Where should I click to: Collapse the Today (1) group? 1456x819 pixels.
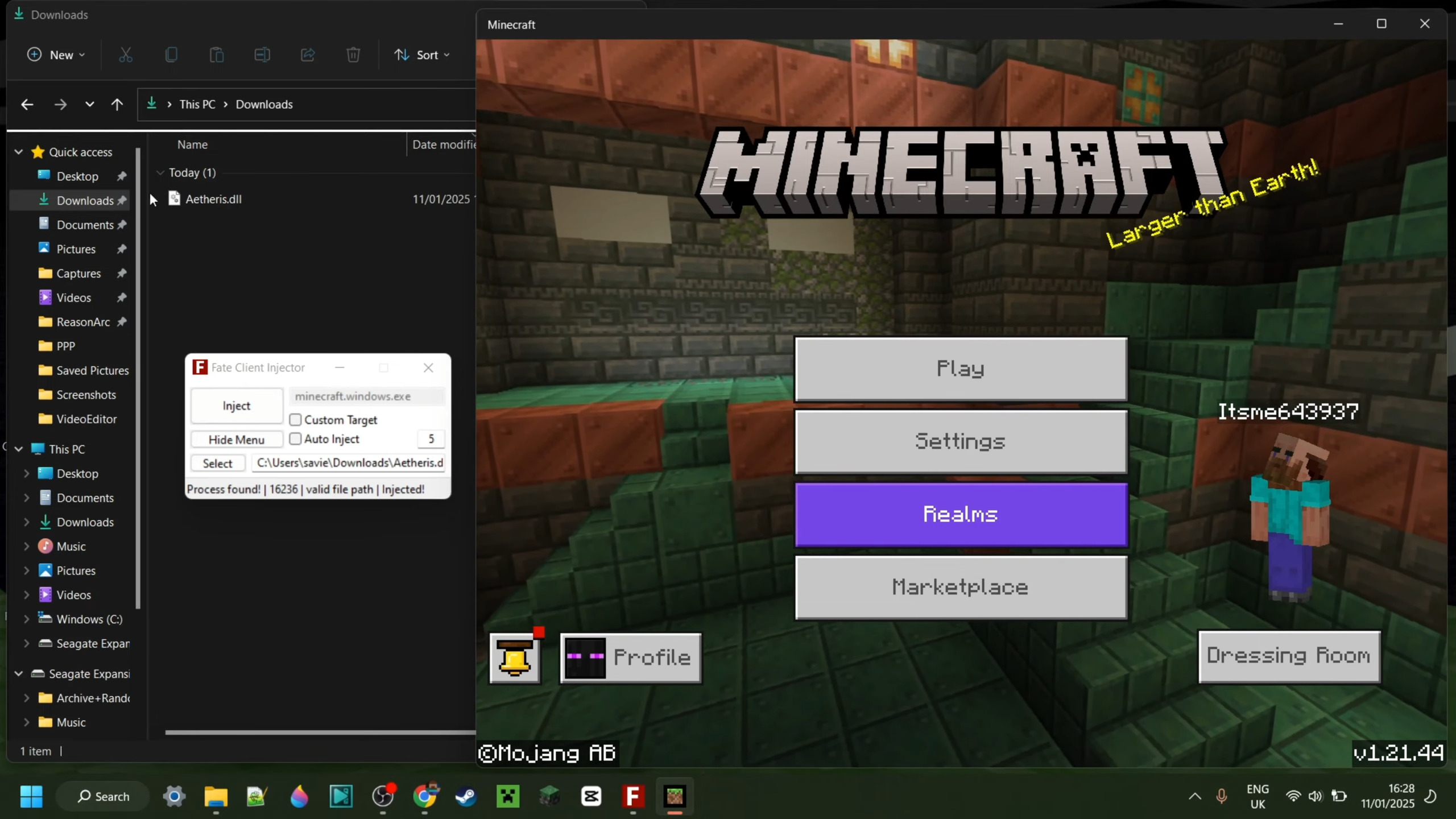160,172
